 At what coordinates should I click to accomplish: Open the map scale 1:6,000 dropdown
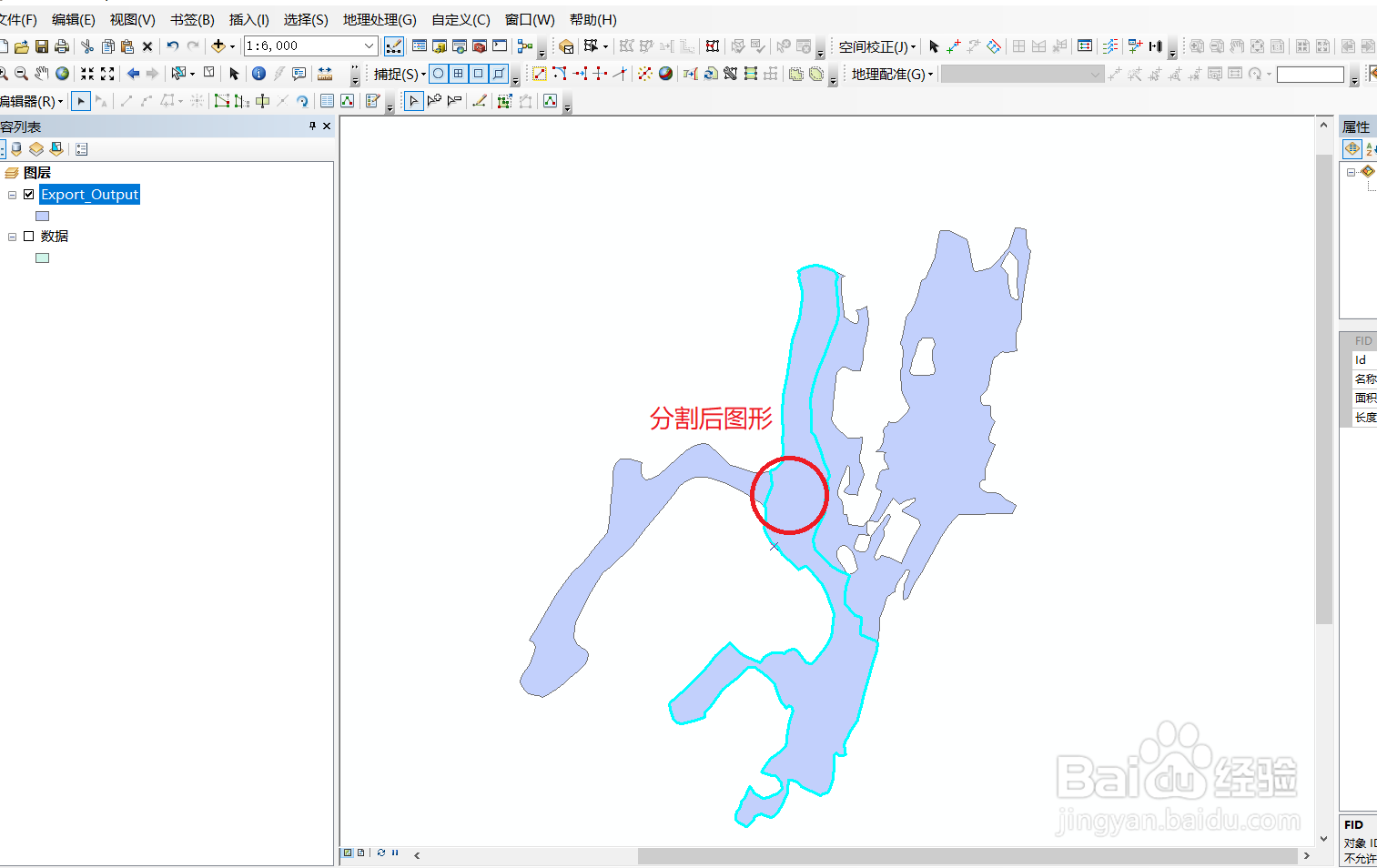pos(369,45)
